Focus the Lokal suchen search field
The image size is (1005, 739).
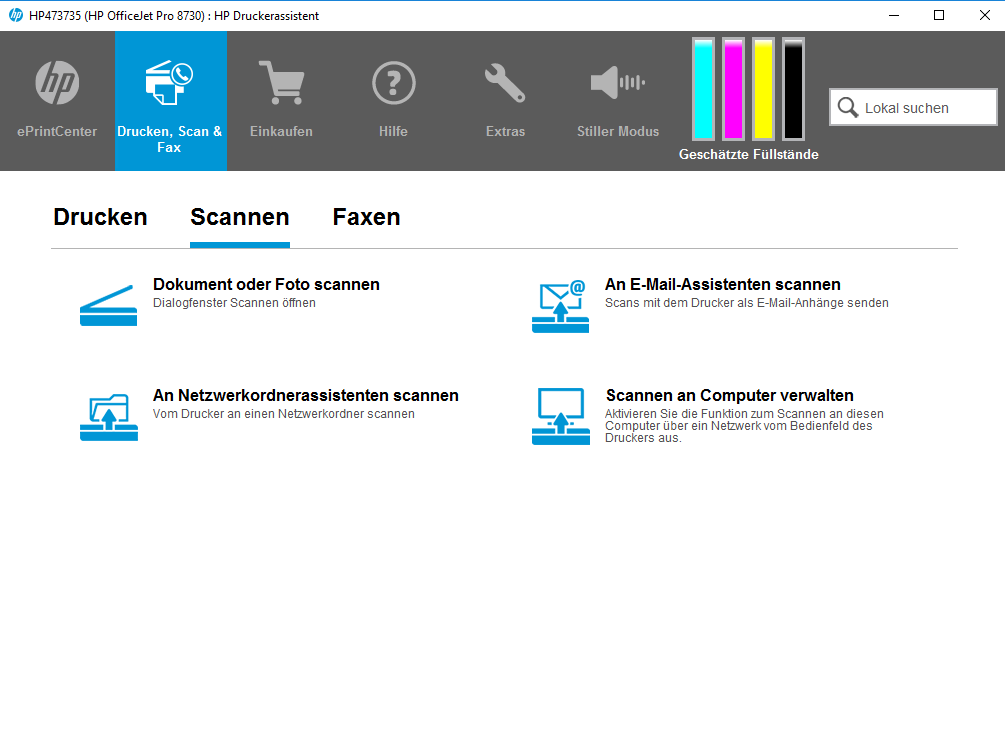913,107
